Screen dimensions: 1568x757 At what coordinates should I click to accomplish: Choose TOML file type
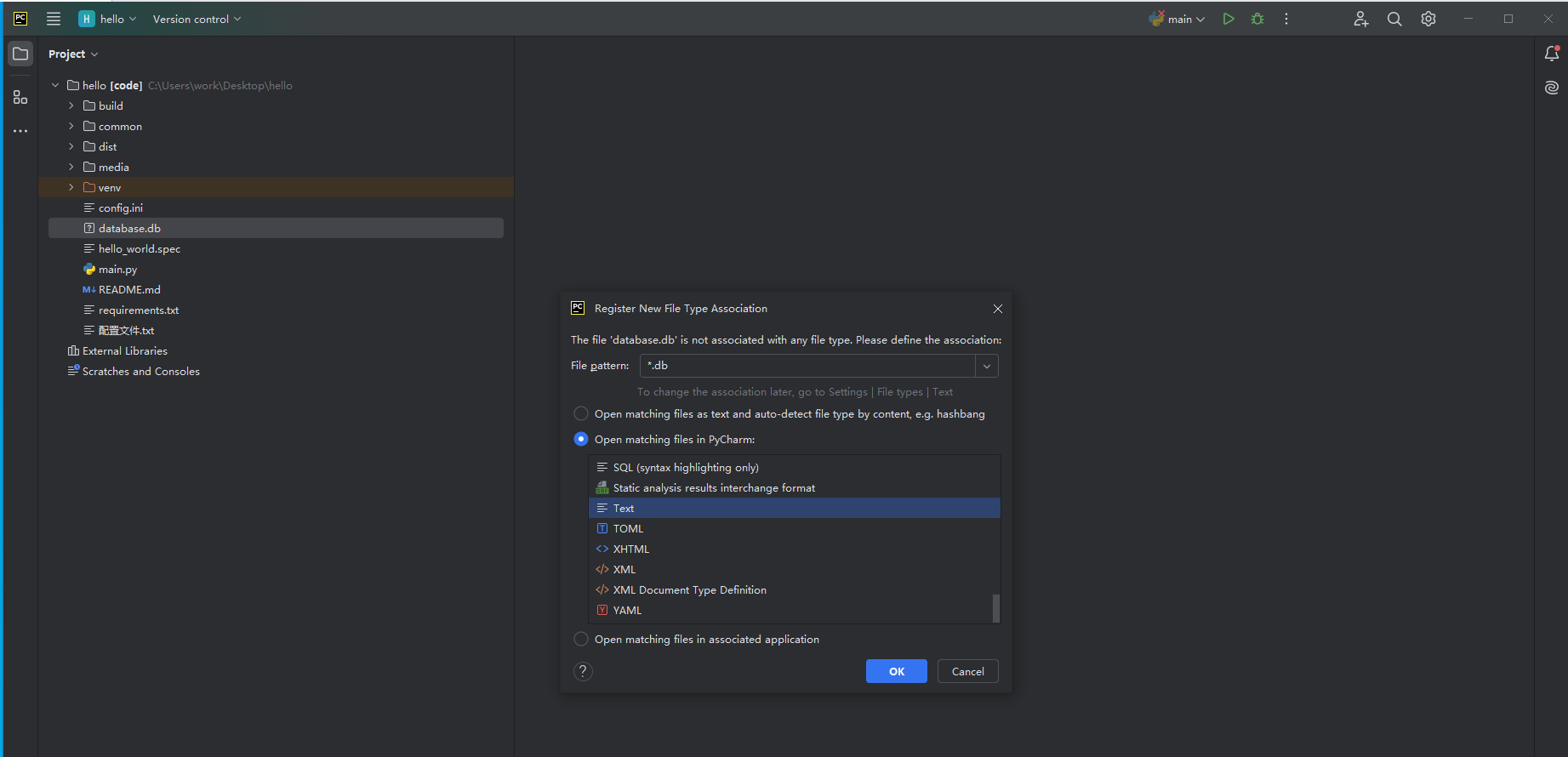point(795,528)
